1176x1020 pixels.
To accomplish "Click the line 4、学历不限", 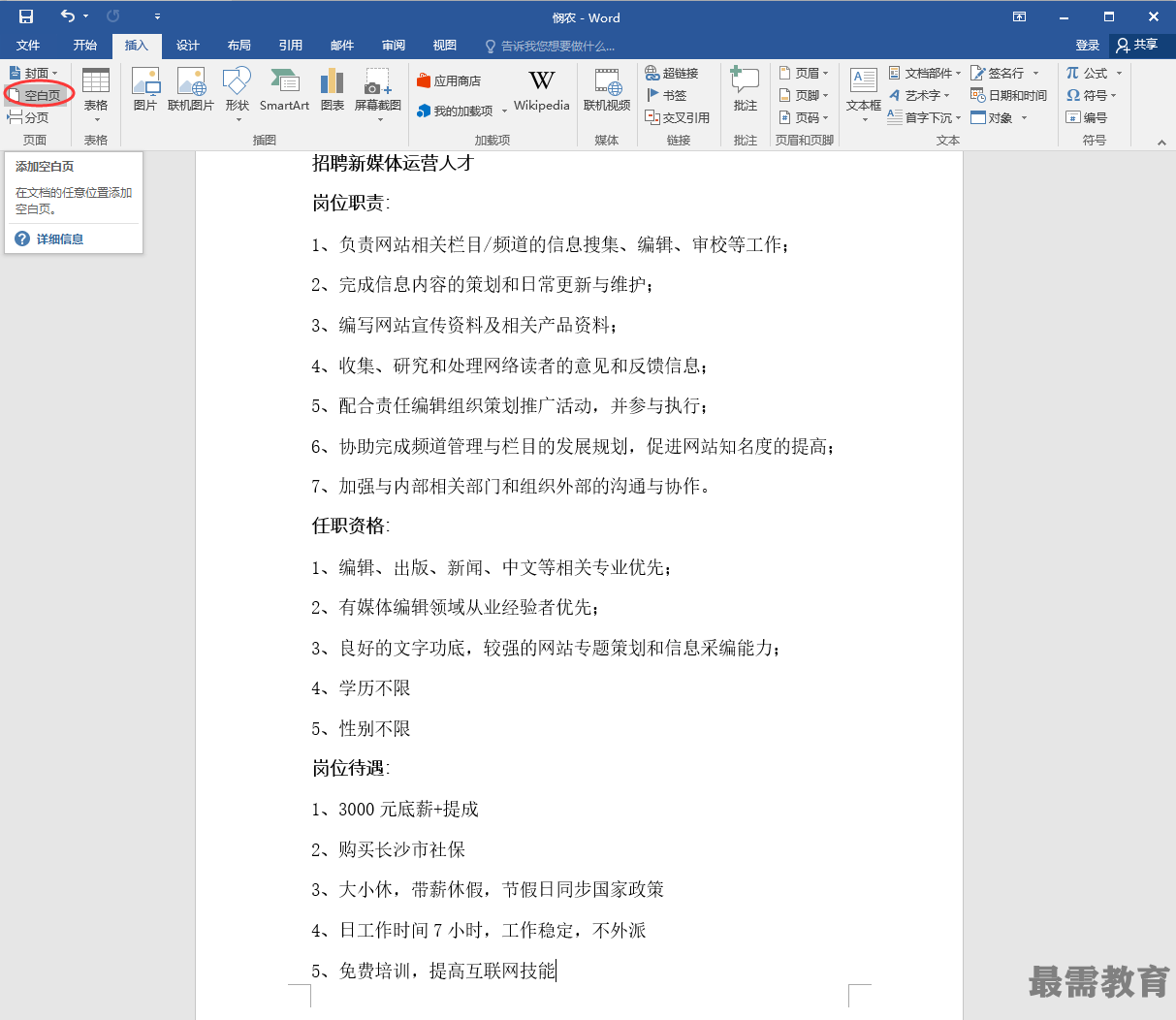I will point(361,687).
